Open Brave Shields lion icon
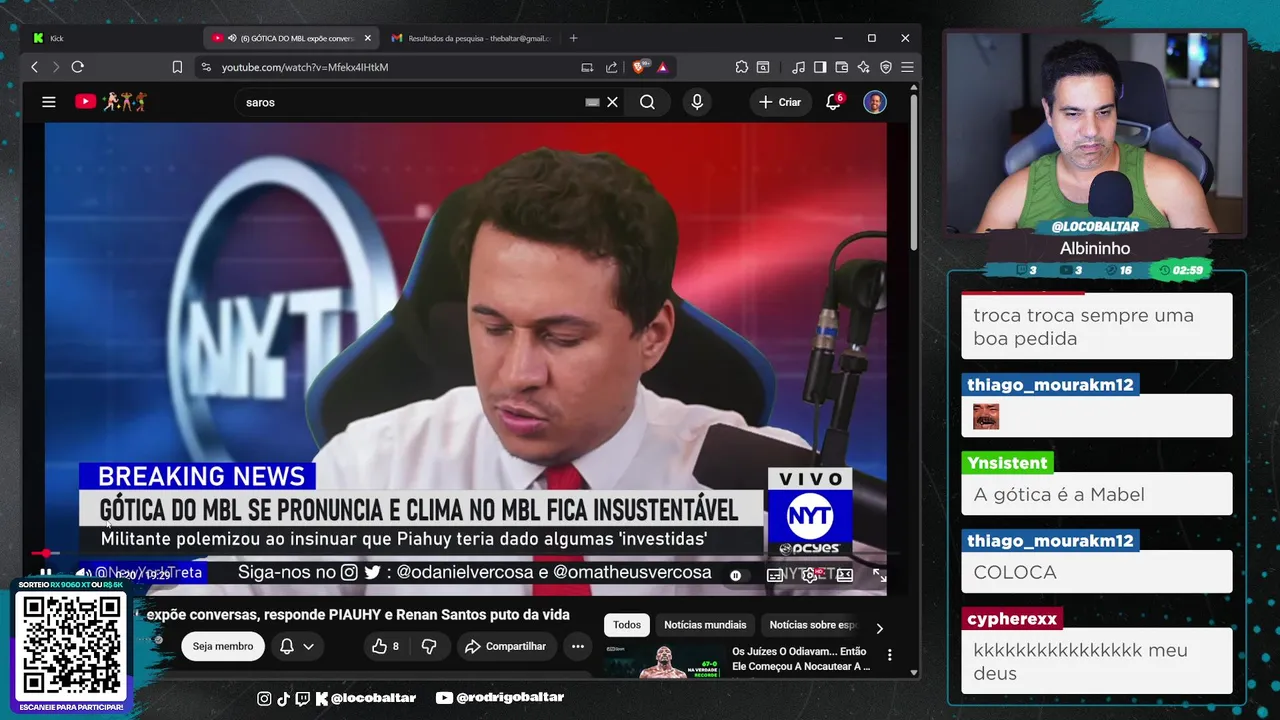 639,67
